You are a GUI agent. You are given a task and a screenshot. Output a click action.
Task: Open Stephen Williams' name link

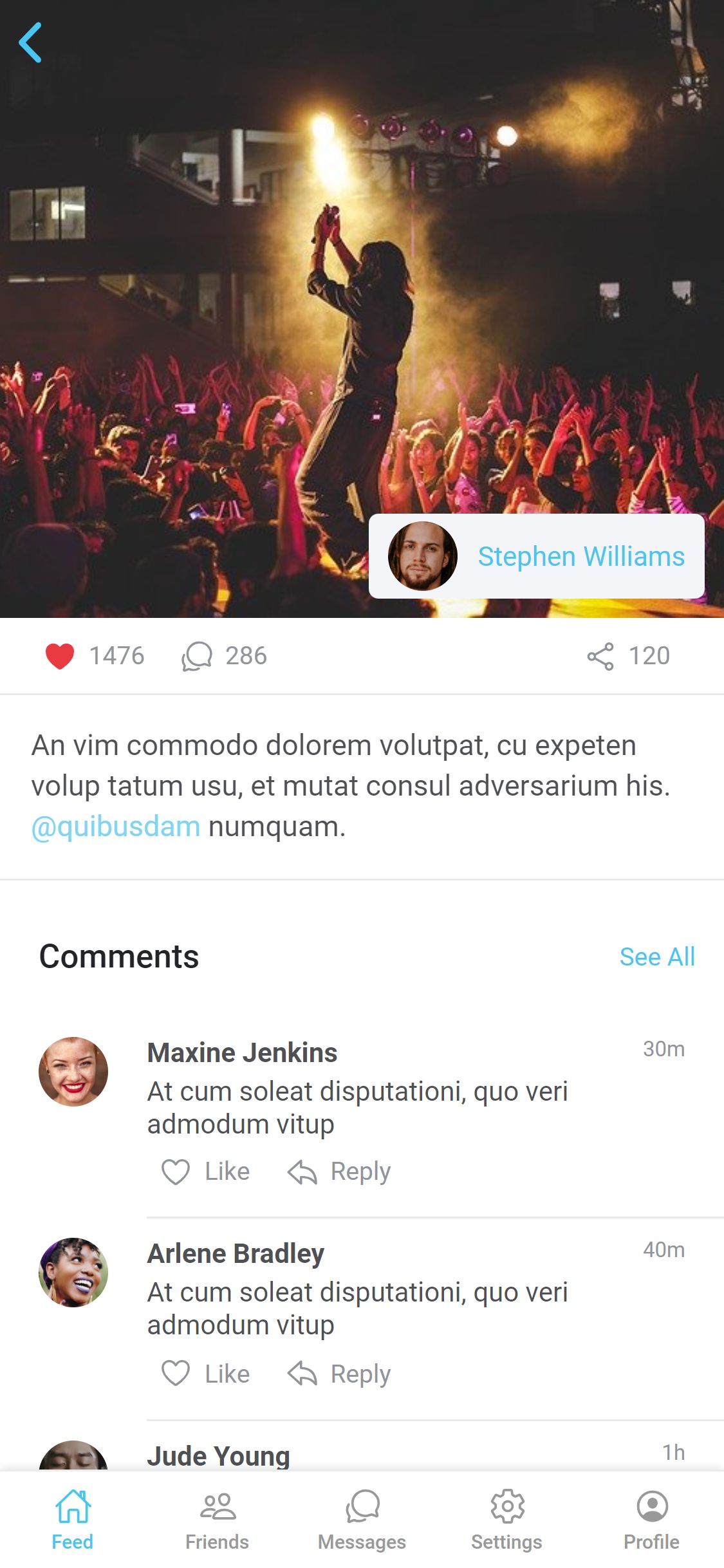point(581,556)
